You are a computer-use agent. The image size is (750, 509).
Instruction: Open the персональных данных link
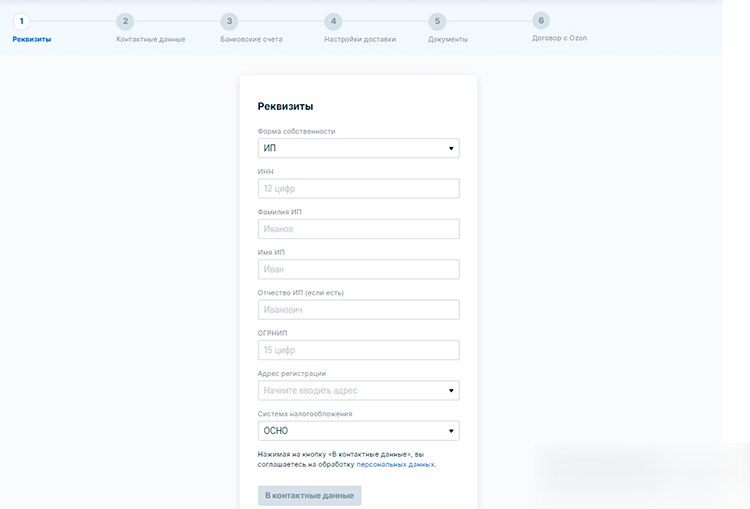click(395, 465)
